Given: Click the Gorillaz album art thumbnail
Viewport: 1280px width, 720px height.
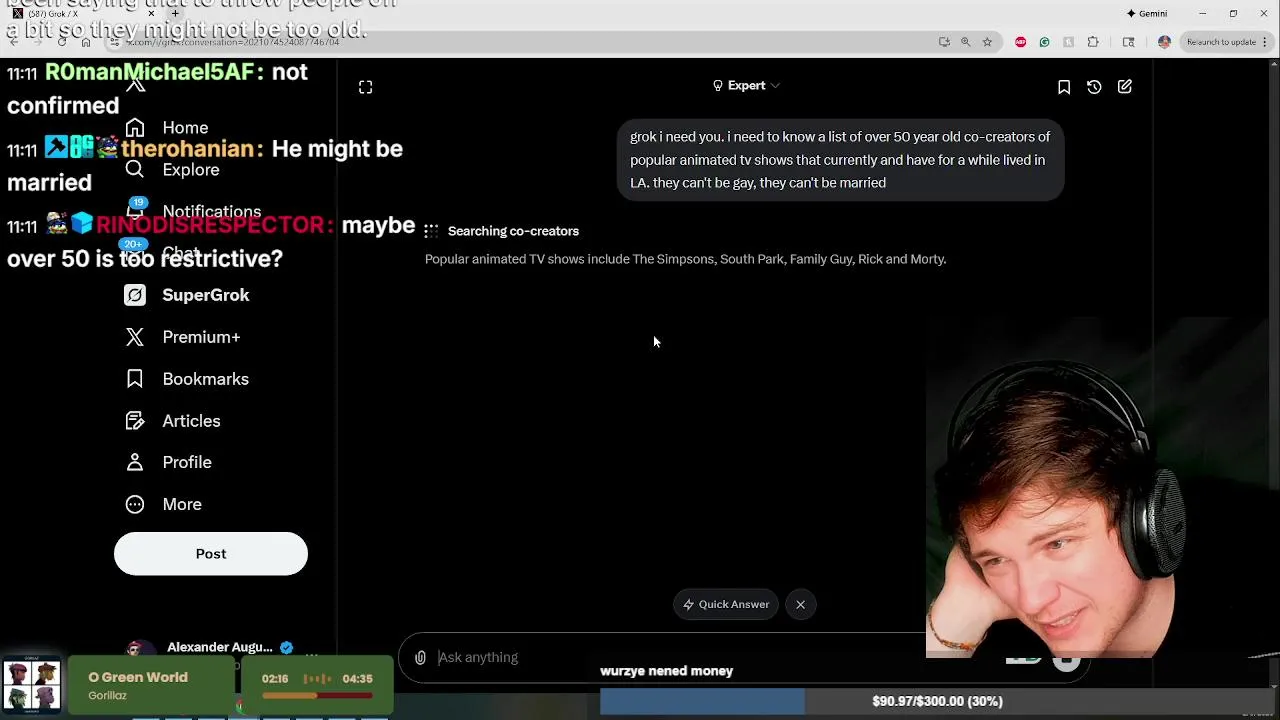Looking at the screenshot, I should (x=32, y=686).
